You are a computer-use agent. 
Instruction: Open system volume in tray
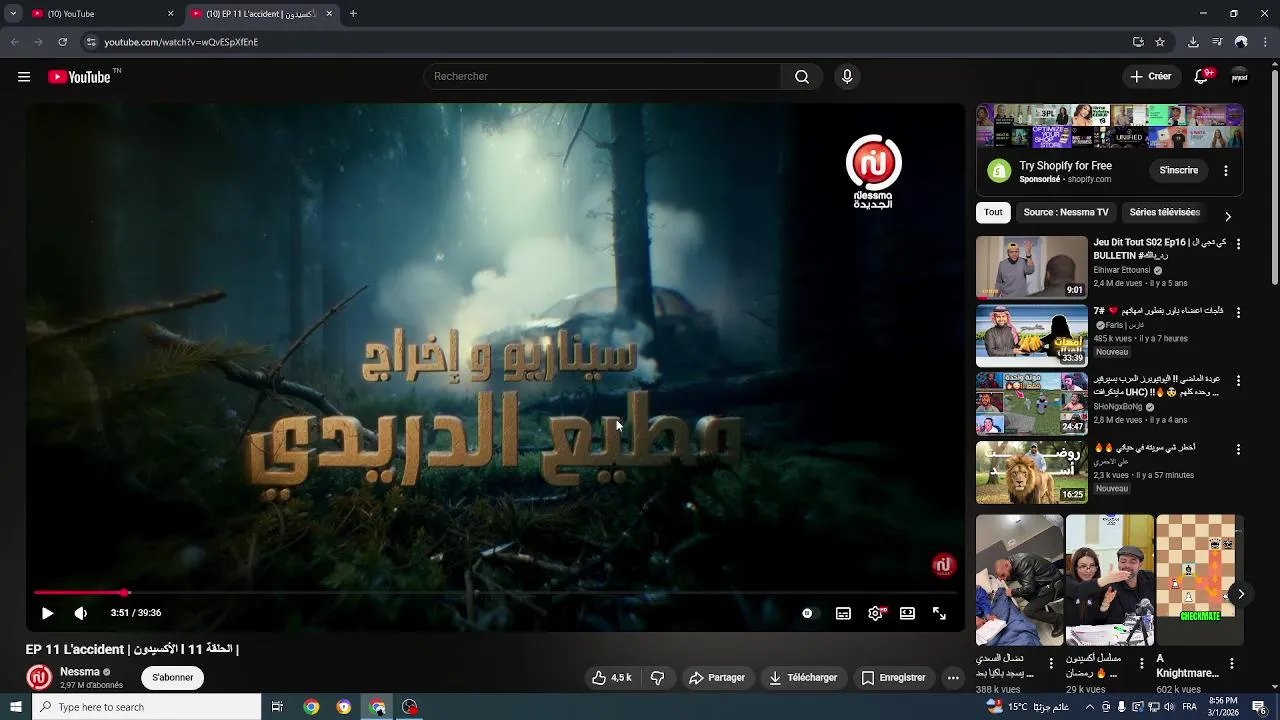click(1169, 707)
